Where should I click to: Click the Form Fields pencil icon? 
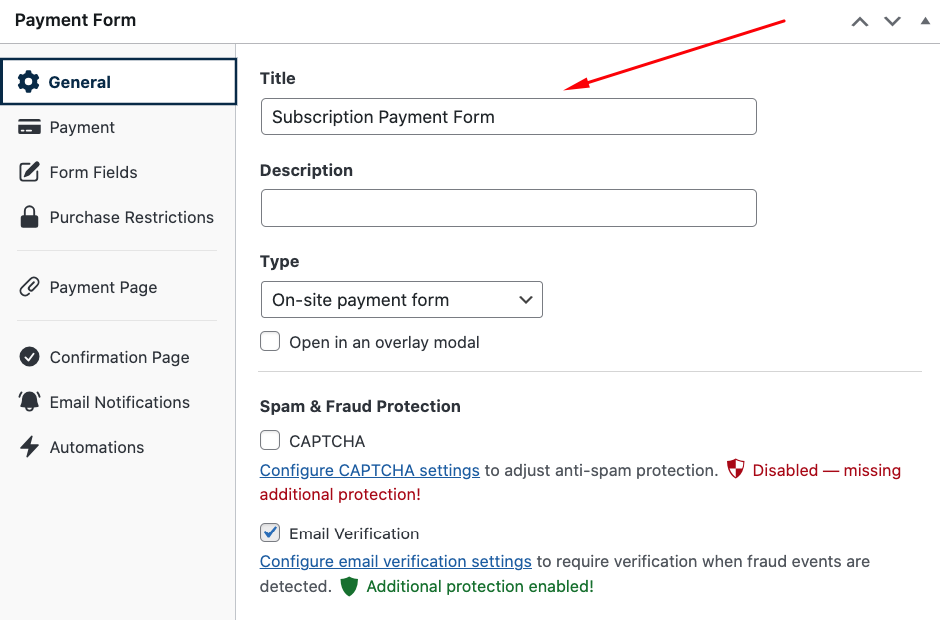(30, 172)
